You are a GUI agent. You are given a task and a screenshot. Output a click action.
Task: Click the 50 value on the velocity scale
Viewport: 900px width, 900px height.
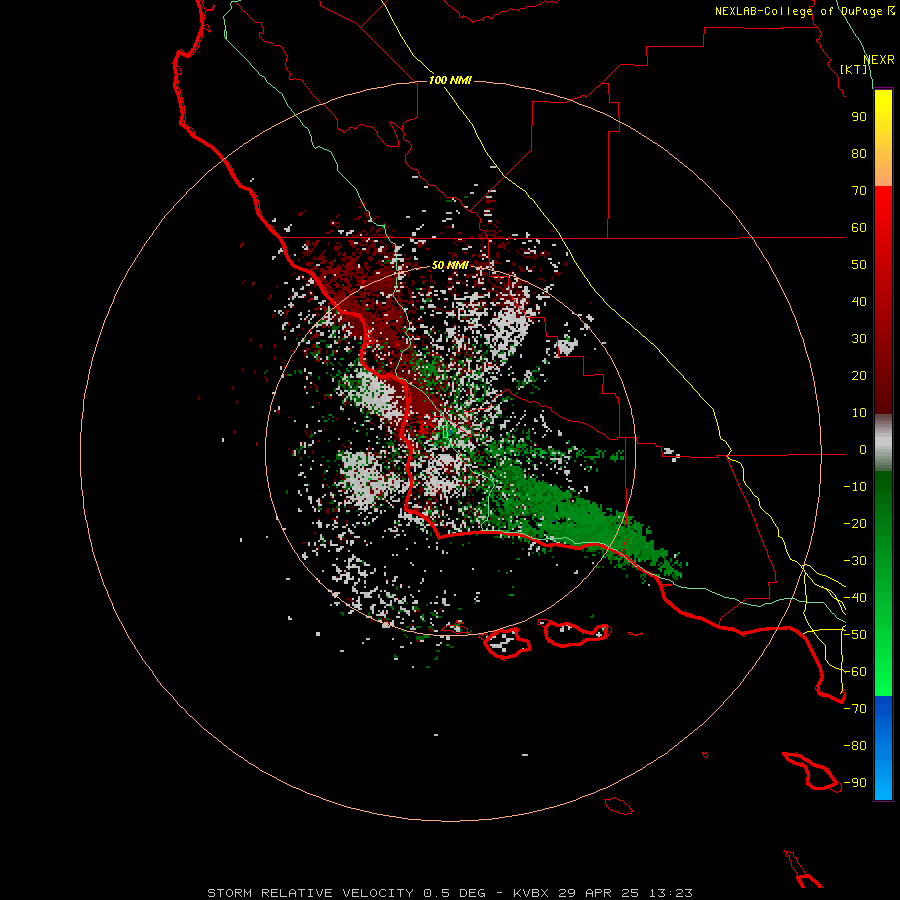[859, 265]
